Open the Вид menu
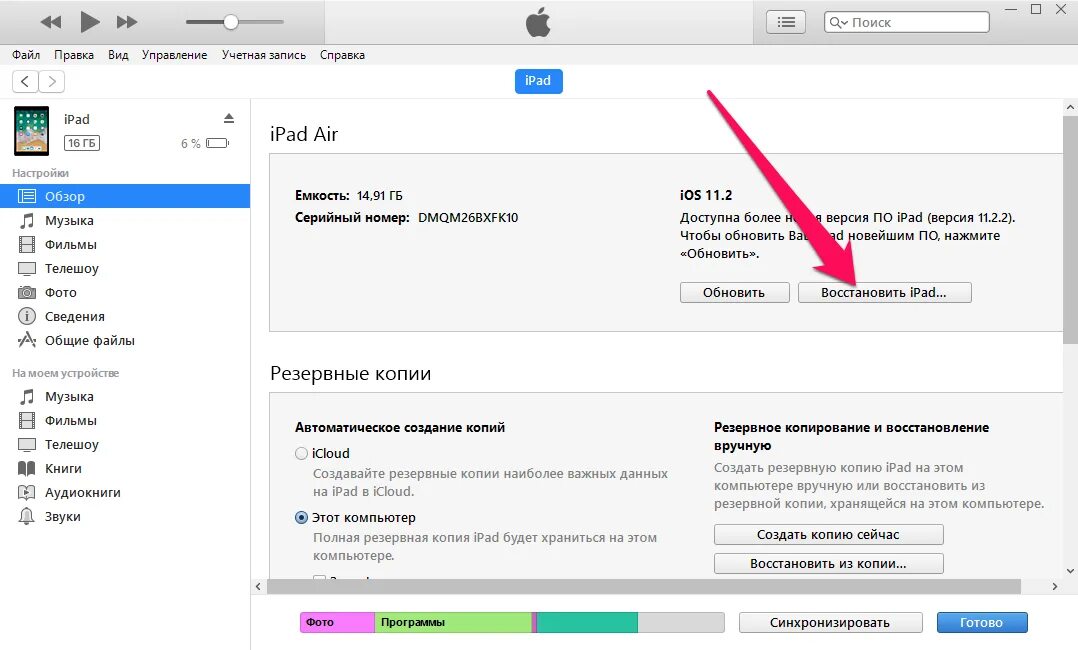Screen dimensions: 1078x650 click(x=118, y=55)
